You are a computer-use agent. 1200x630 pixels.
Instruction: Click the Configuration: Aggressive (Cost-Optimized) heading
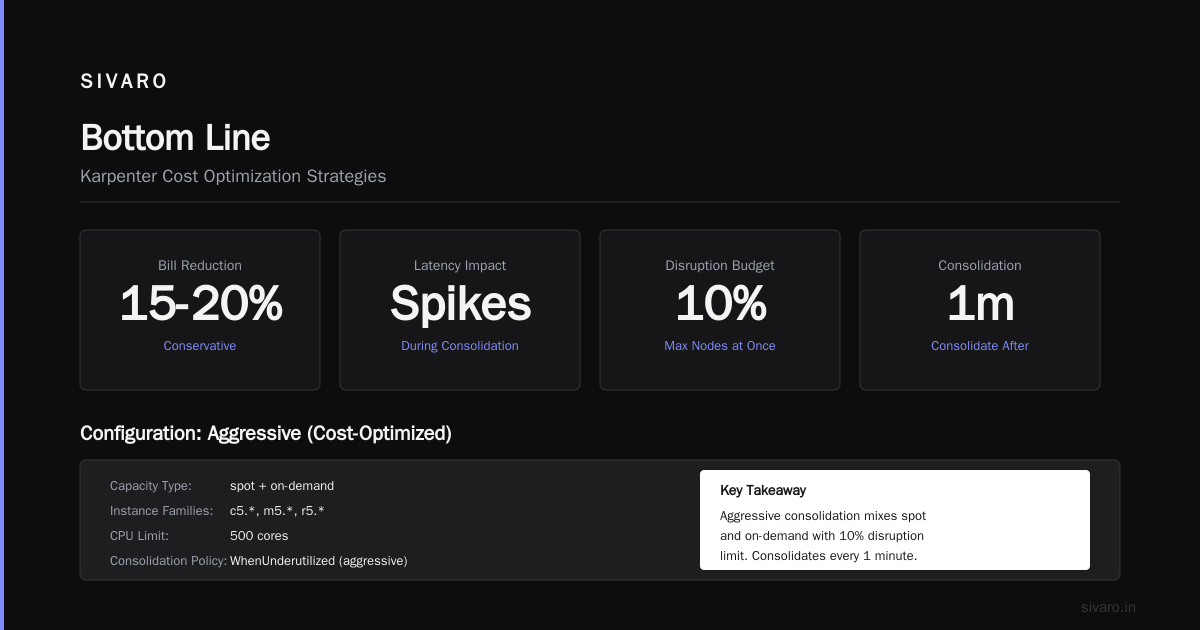(266, 434)
